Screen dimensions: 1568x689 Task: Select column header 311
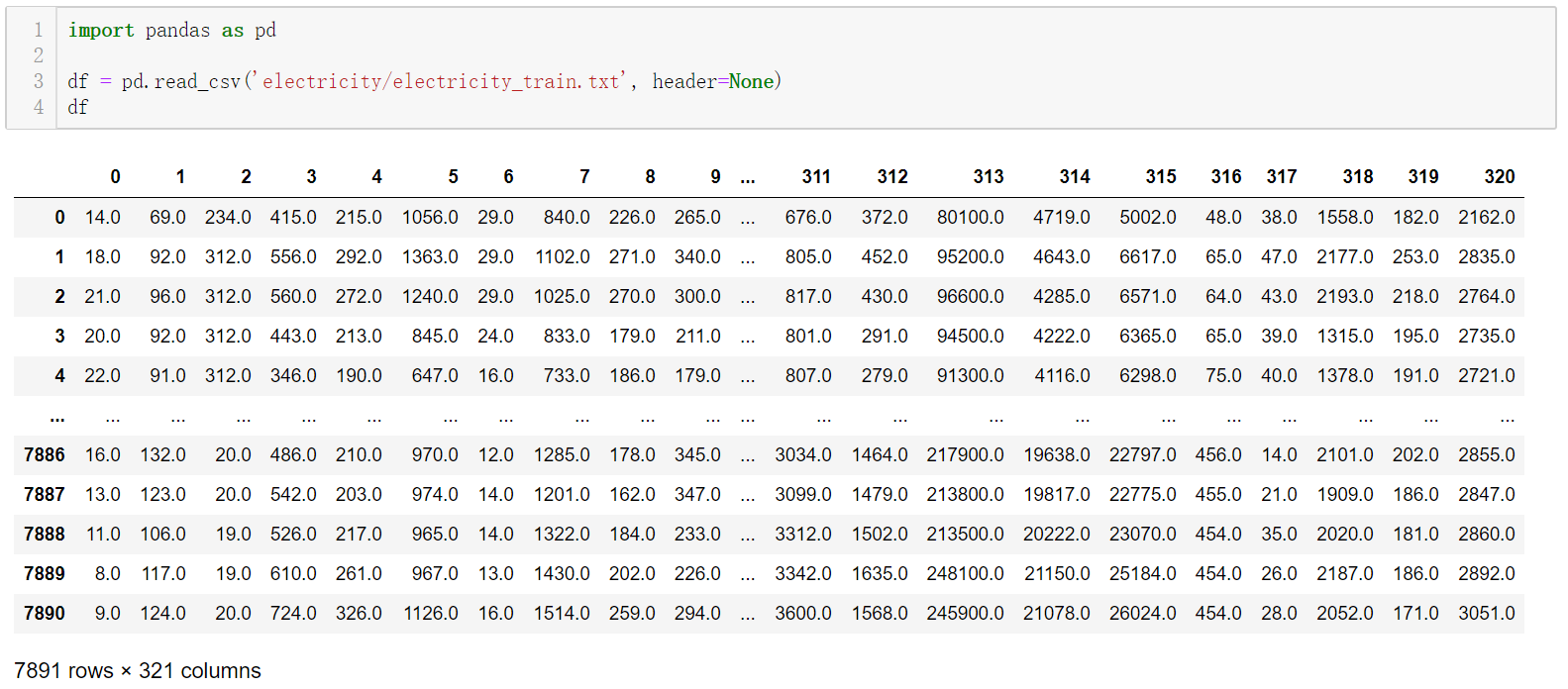(x=816, y=177)
